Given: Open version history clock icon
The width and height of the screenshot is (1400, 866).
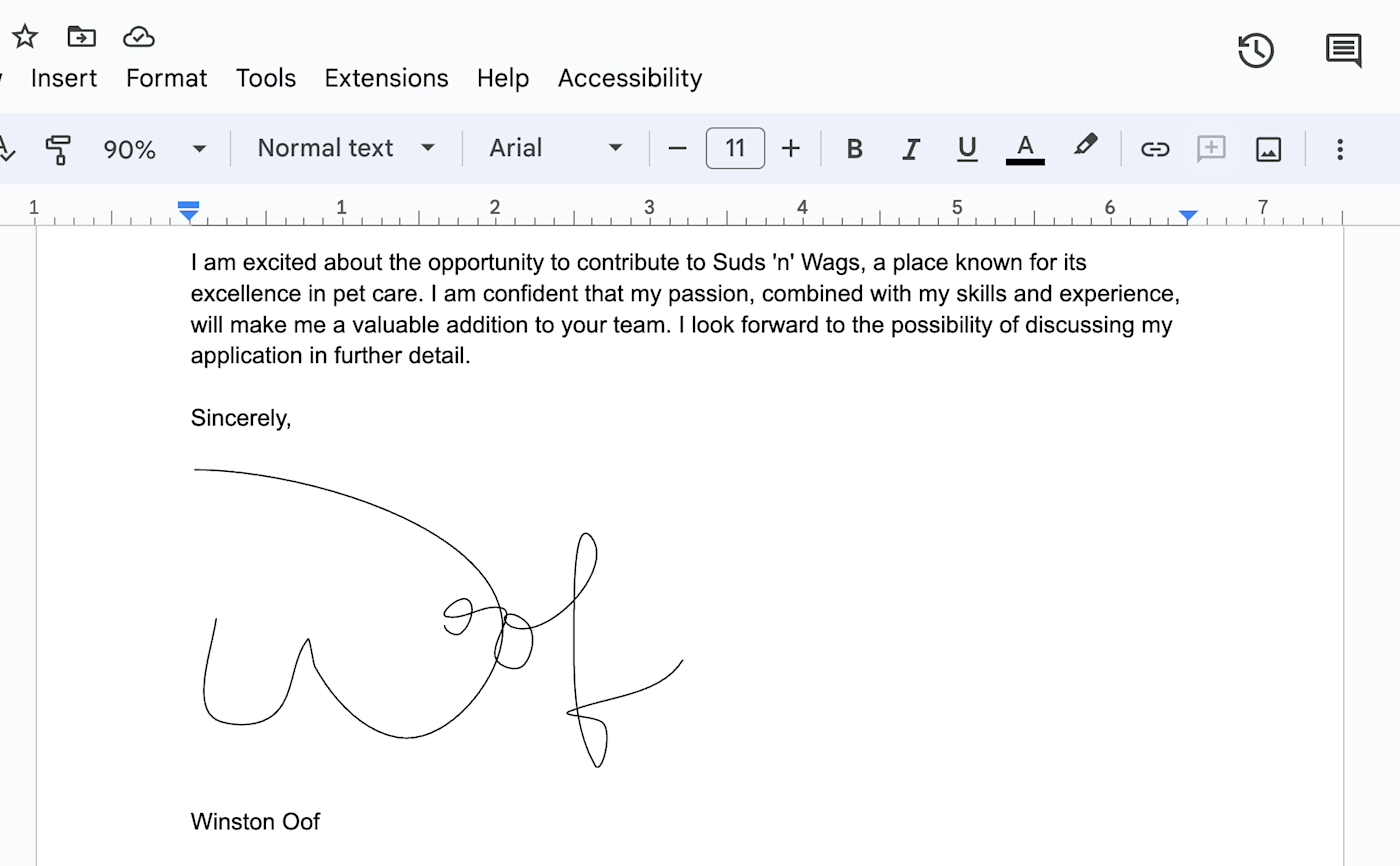Looking at the screenshot, I should [1256, 50].
